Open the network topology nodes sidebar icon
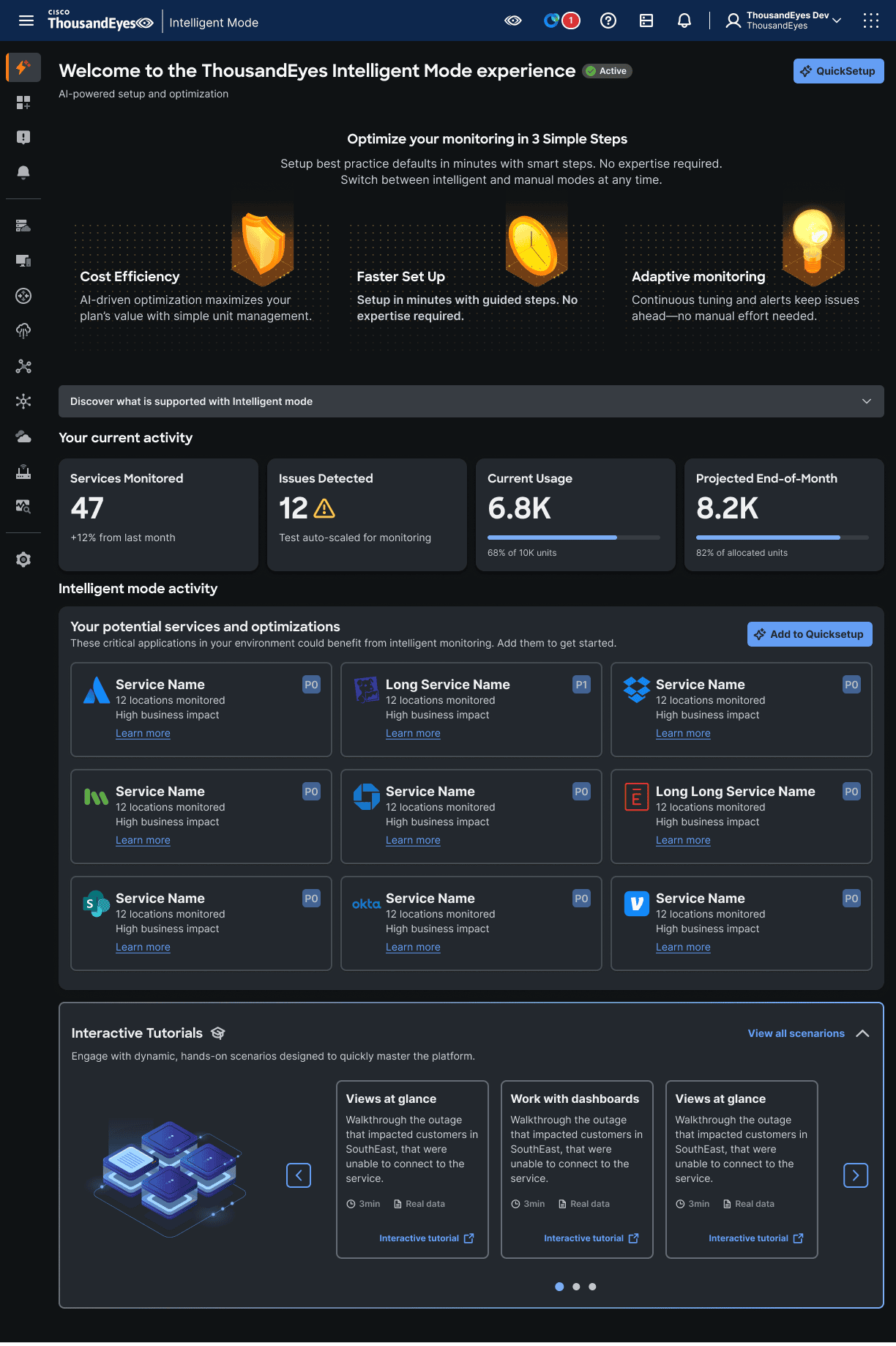This screenshot has width=896, height=1346. coord(23,366)
